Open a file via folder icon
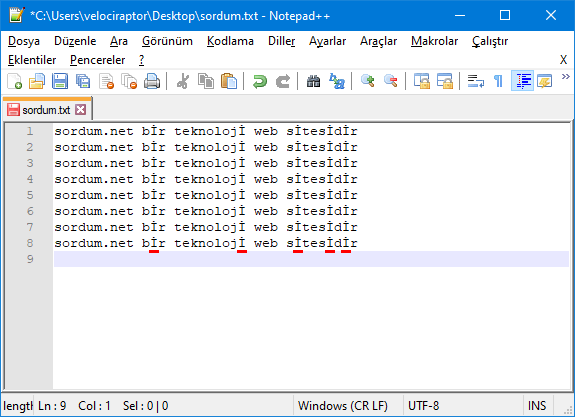This screenshot has height=417, width=575. point(37,81)
